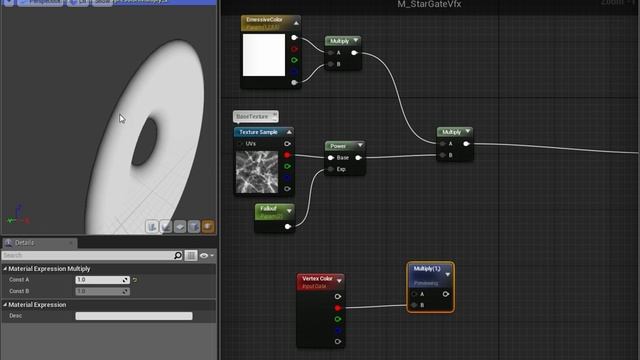This screenshot has height=360, width=640.
Task: Collapse the Texture Sample node preview arrow
Action: (x=289, y=132)
